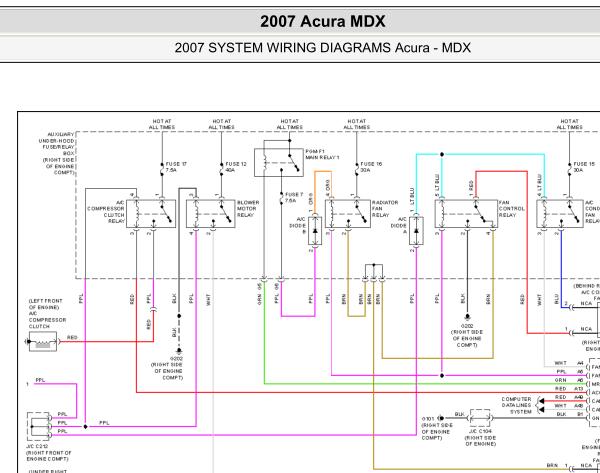This screenshot has width=600, height=473.
Task: Click the "A/C DIODE A" label
Action: (x=398, y=225)
